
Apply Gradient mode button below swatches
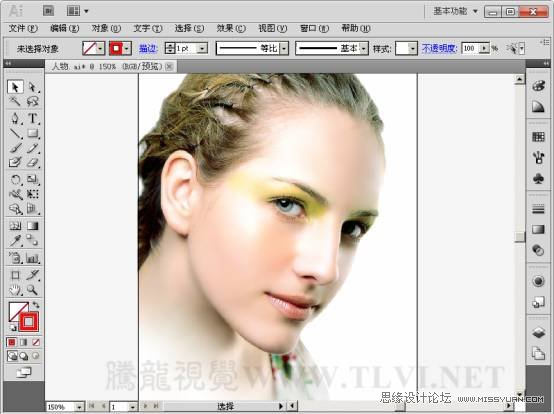click(24, 342)
